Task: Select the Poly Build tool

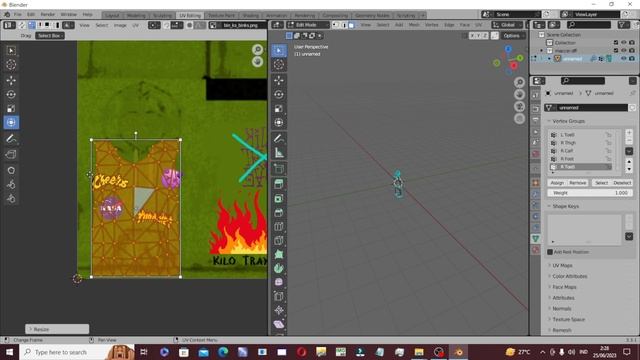Action: click(x=279, y=254)
